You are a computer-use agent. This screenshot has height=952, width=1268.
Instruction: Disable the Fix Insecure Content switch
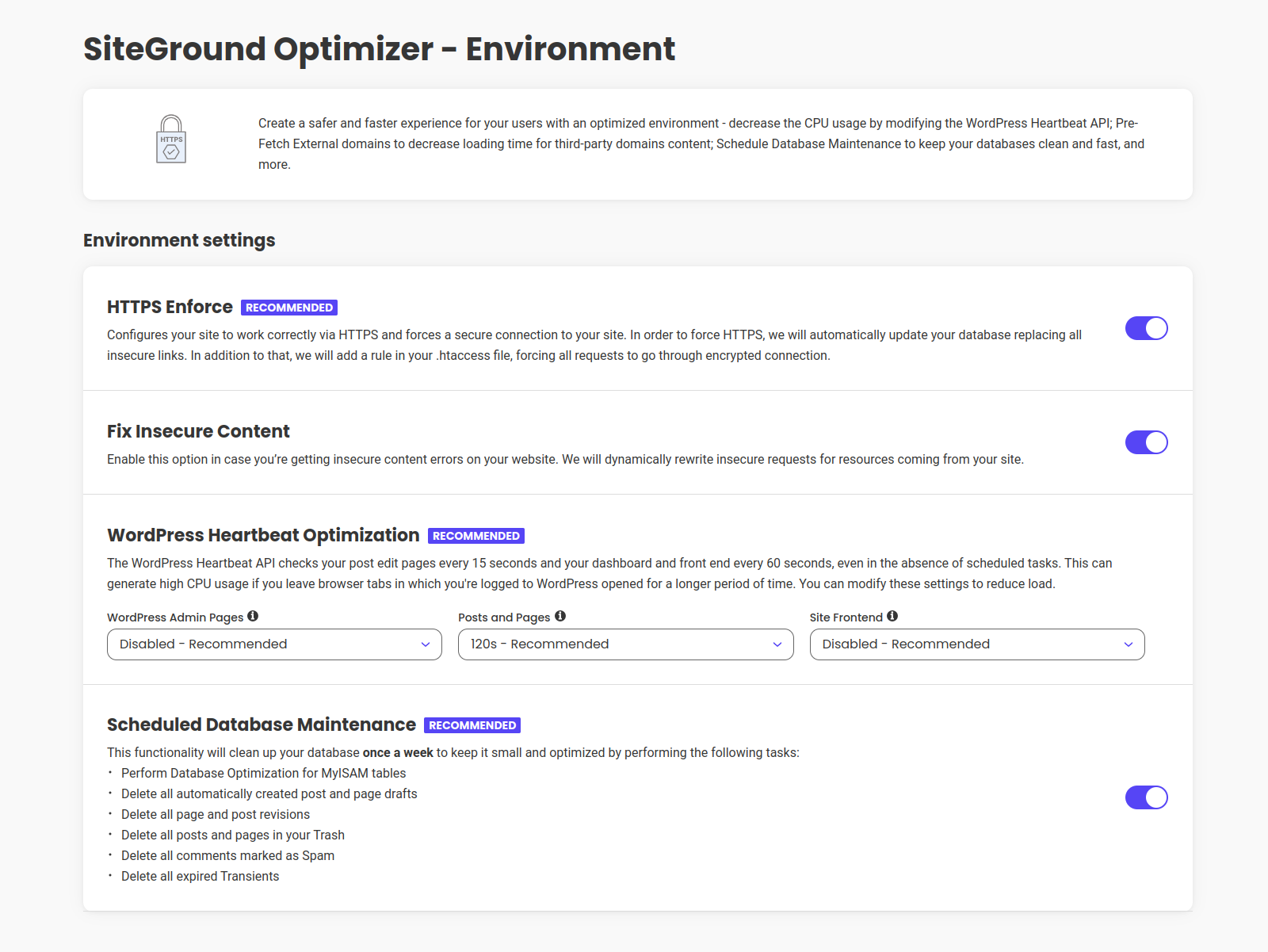[1146, 442]
